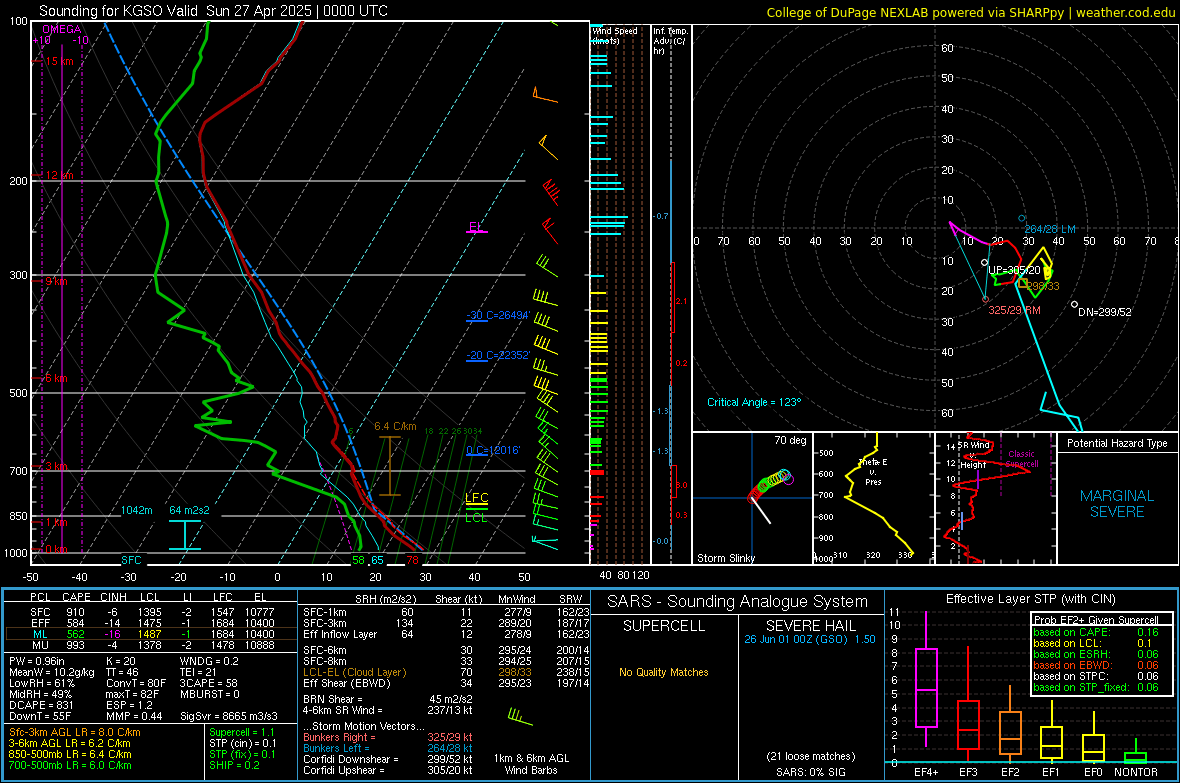Click the -20 C=22352' height label
The height and width of the screenshot is (783, 1180).
(498, 355)
